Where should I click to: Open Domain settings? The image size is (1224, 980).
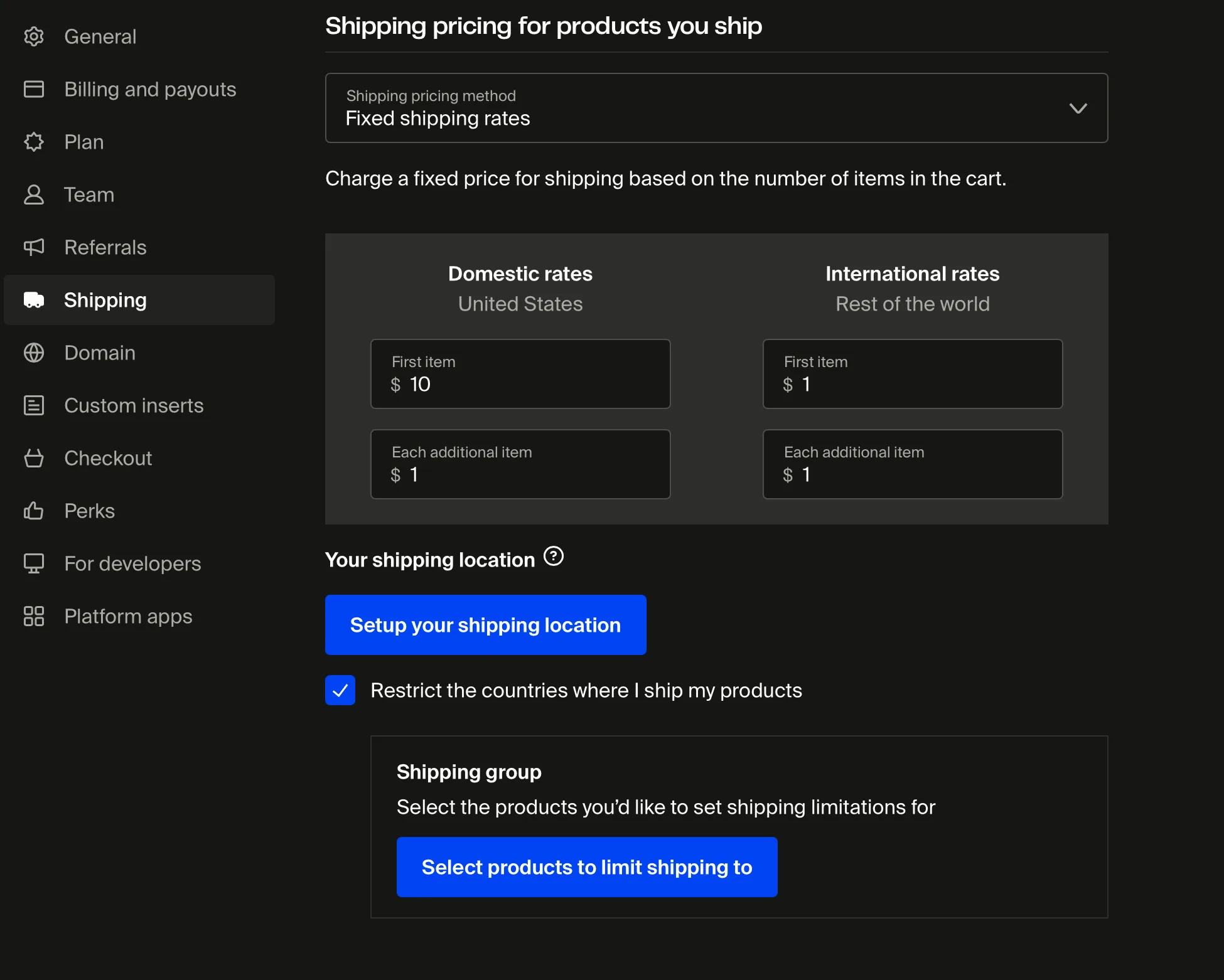coord(139,353)
